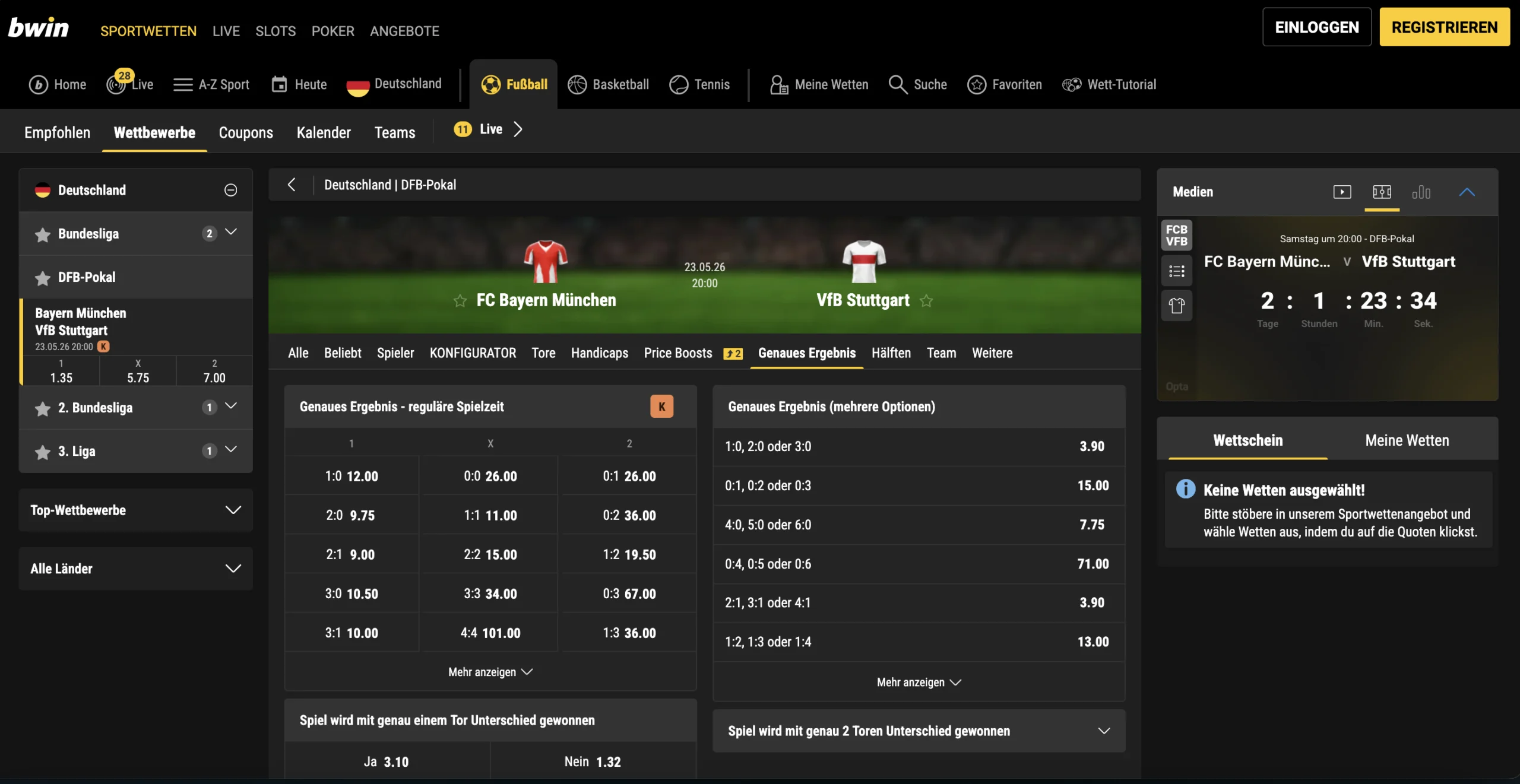Toggle 2. Bundesliga favorite star

click(x=43, y=408)
